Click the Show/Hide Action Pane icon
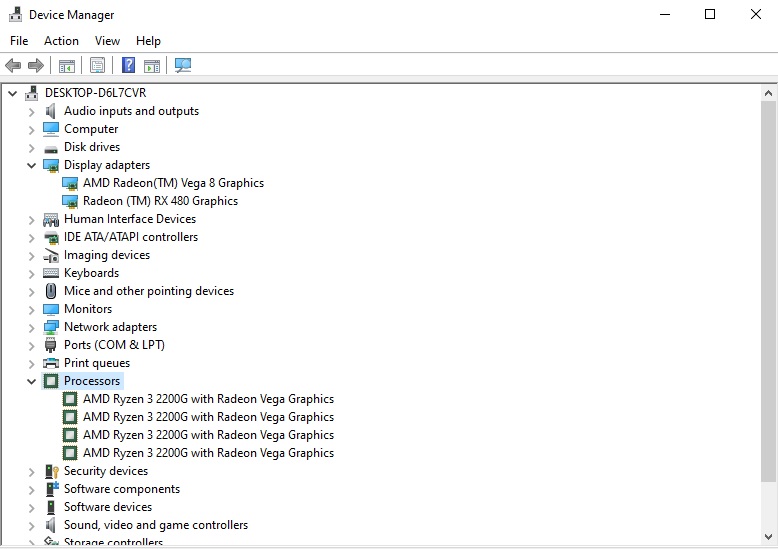 (152, 66)
